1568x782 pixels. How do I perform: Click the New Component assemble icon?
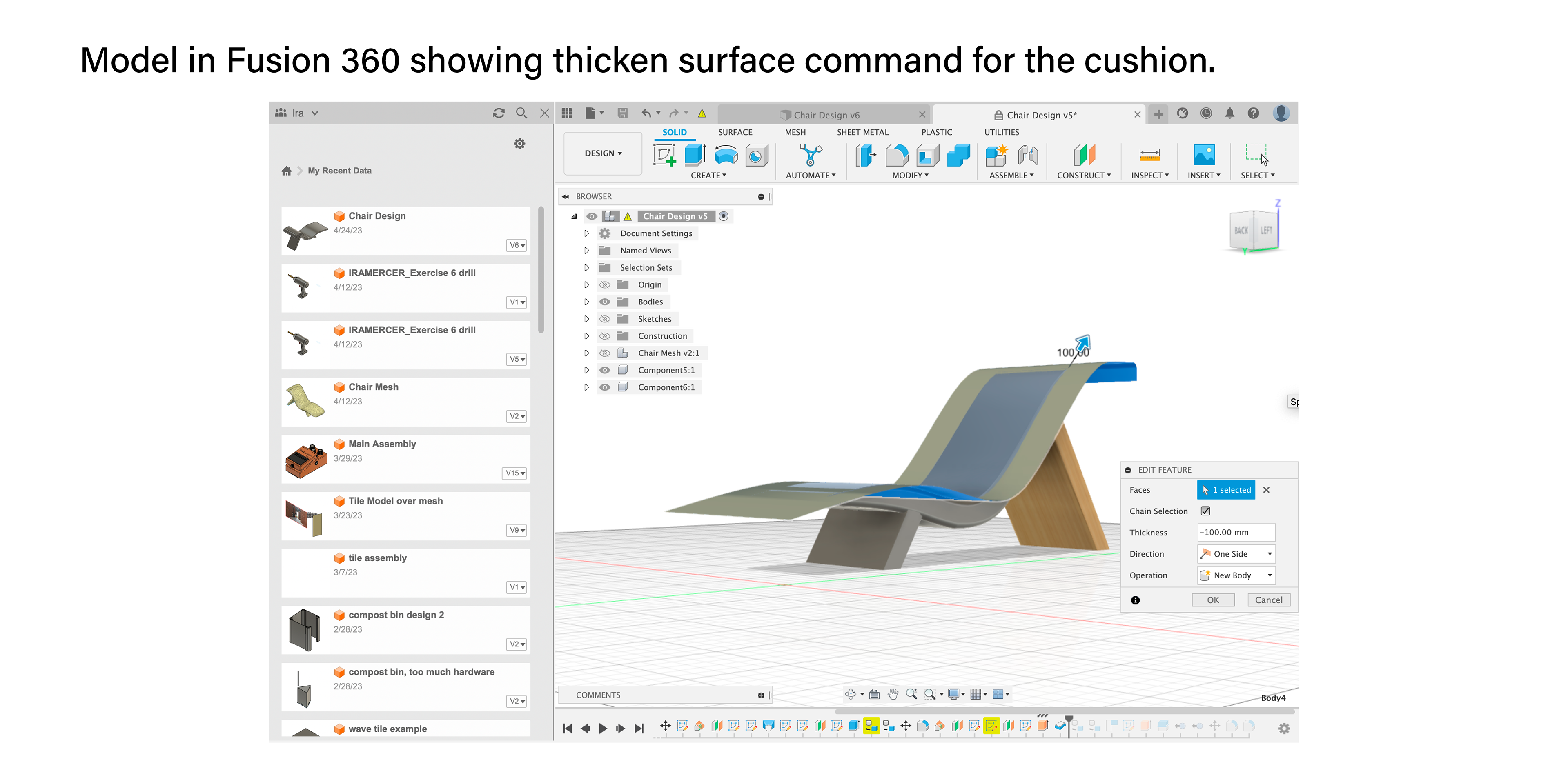(996, 155)
